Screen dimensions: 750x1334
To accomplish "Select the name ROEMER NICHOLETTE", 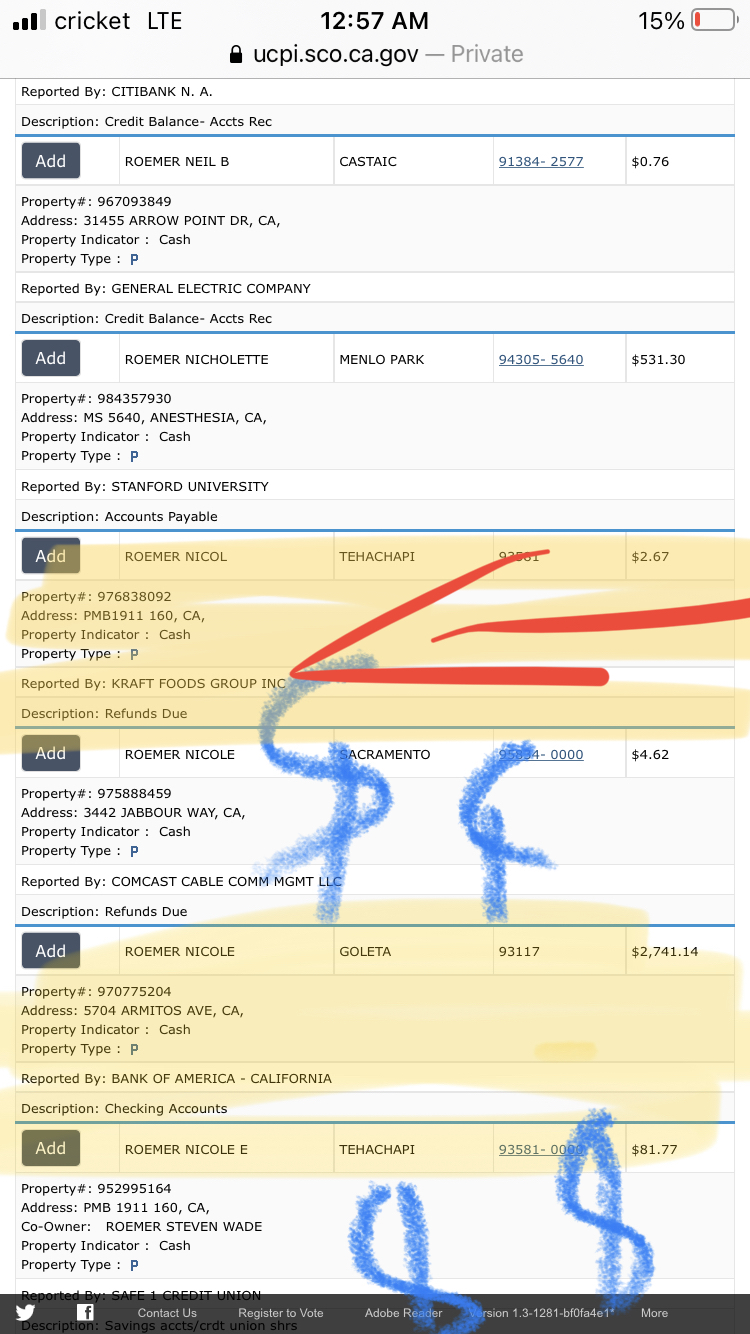I will pos(196,360).
